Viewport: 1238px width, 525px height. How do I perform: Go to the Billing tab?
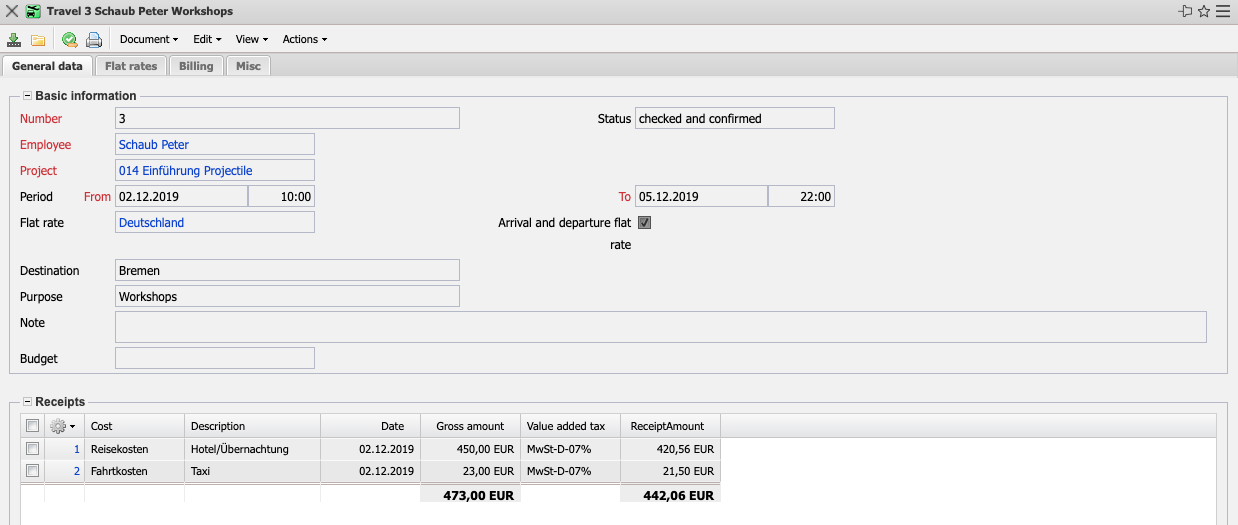click(x=196, y=66)
